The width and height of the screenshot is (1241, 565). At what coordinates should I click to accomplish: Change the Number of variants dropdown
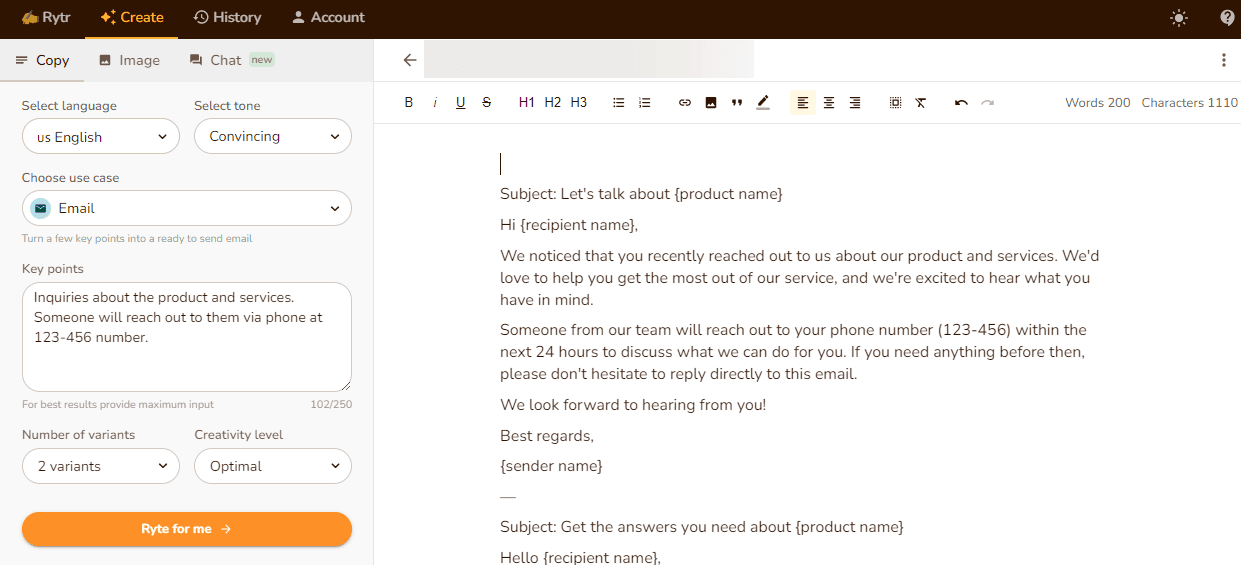[101, 466]
